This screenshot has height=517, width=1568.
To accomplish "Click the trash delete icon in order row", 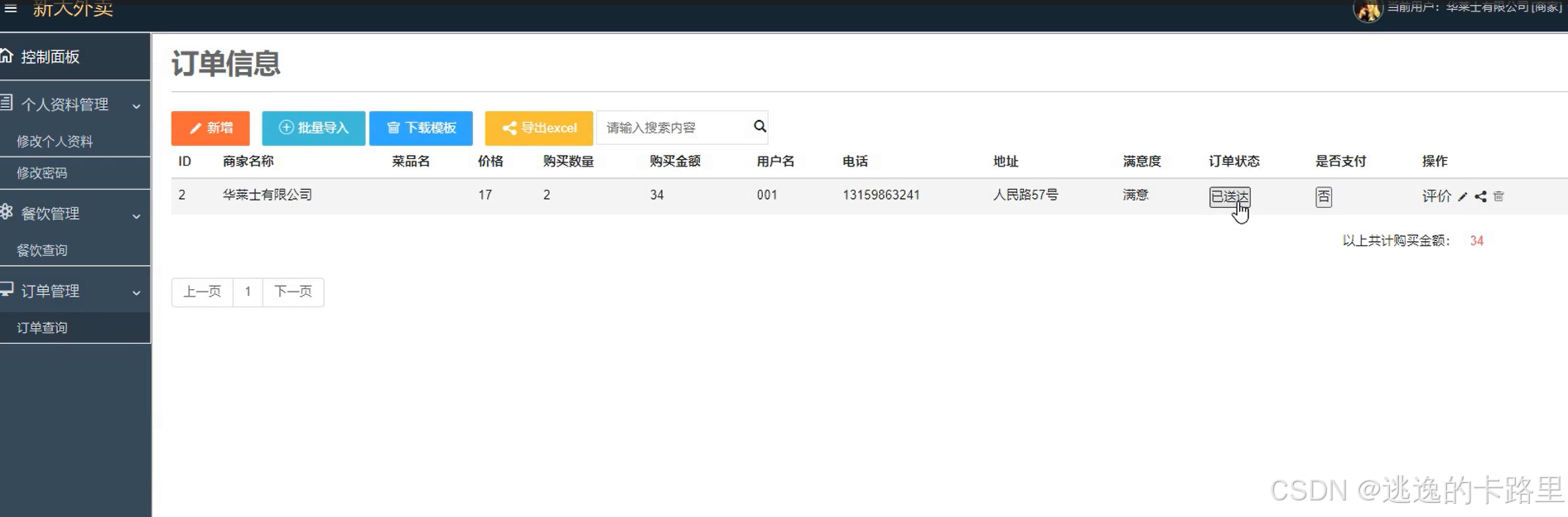I will [x=1498, y=196].
